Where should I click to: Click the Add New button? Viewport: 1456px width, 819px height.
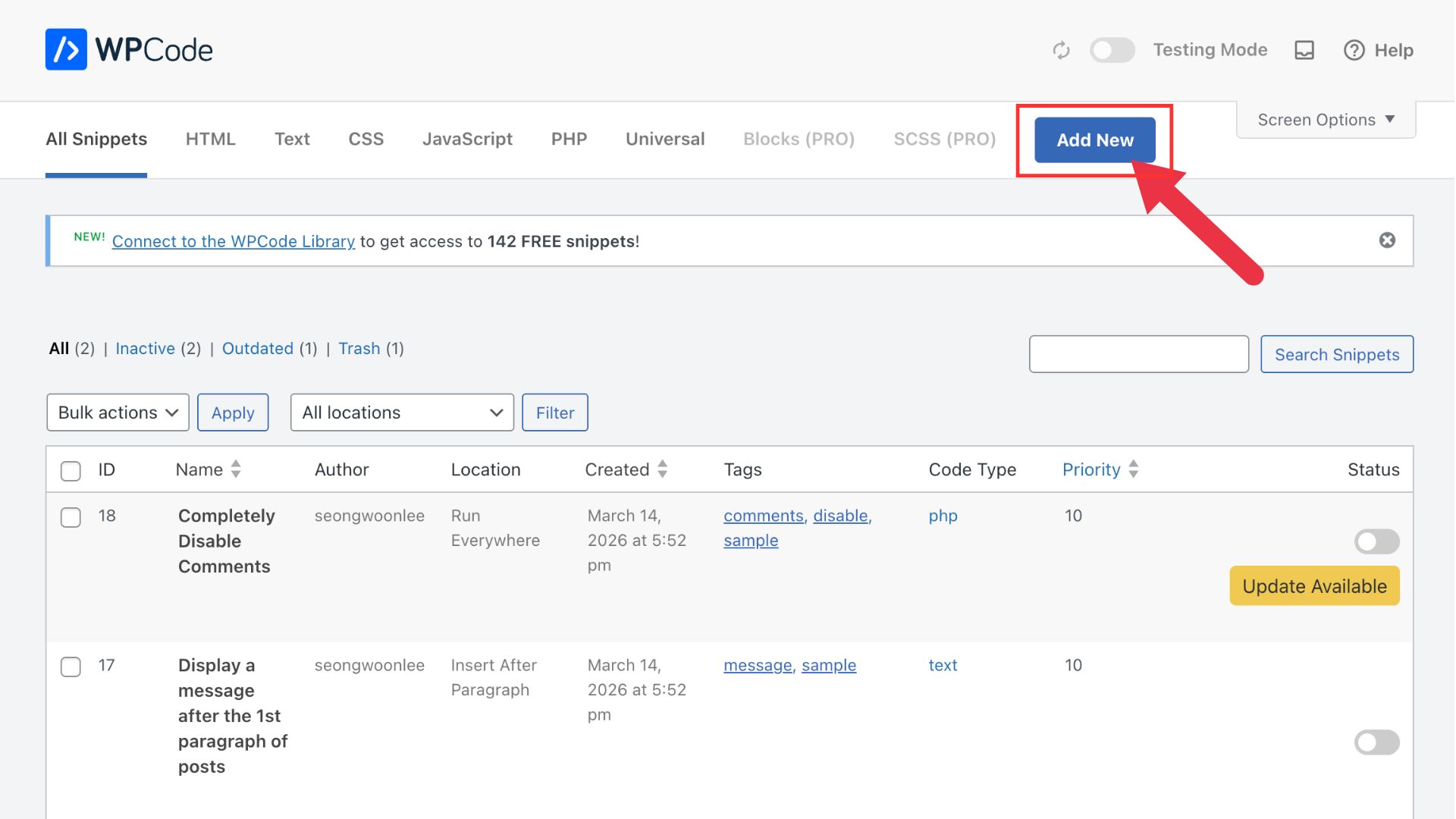click(1095, 140)
